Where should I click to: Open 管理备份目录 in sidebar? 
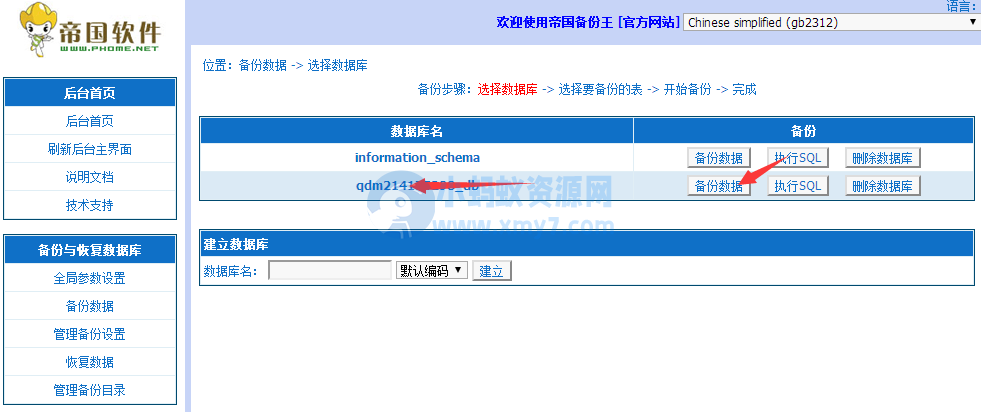[x=89, y=391]
